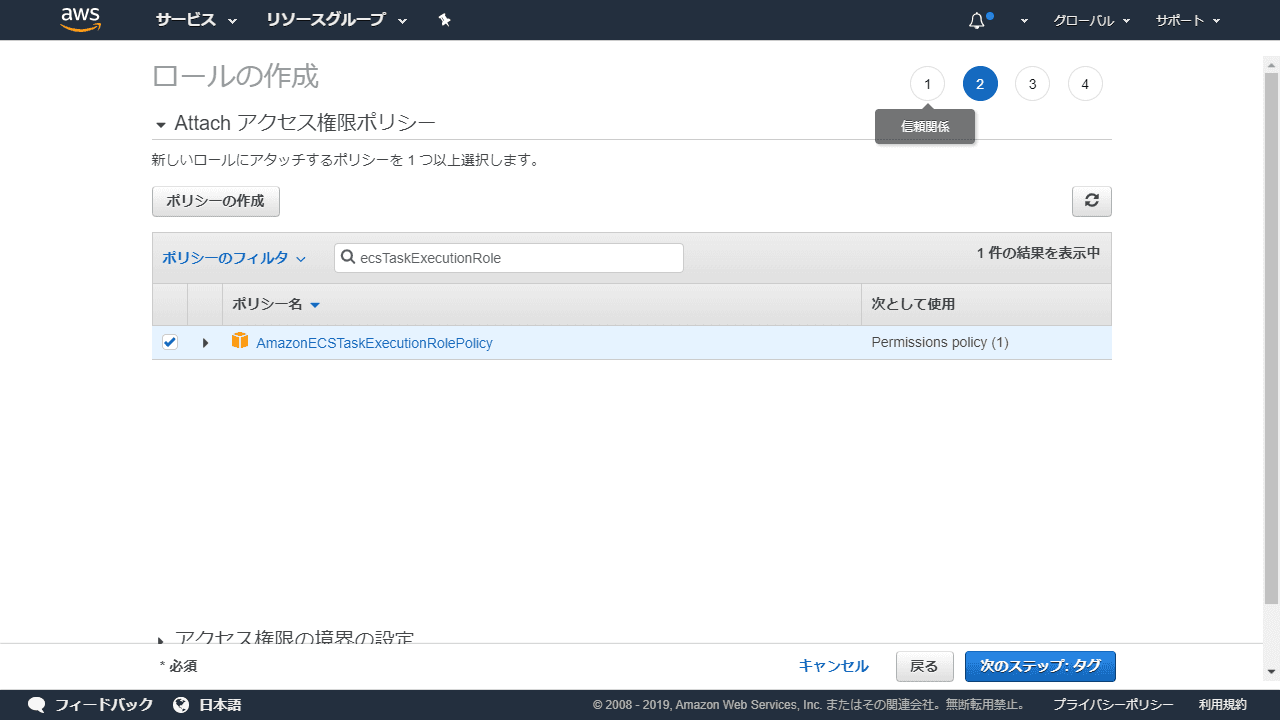Expand the AmazonECSTaskExecutionRolePolicy row details
The width and height of the screenshot is (1280, 720).
[205, 343]
